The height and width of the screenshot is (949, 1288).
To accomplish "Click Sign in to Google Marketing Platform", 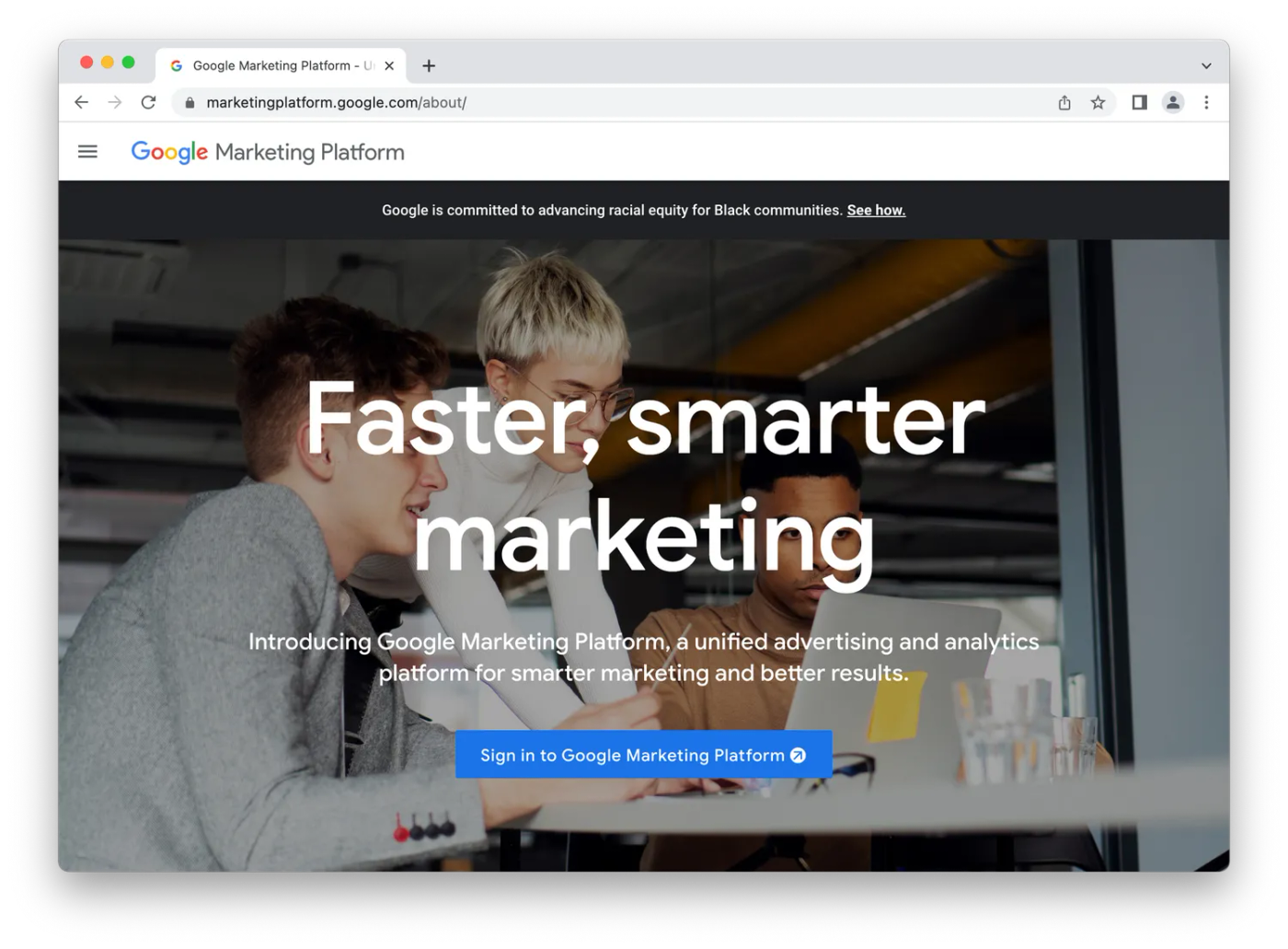I will coord(643,755).
